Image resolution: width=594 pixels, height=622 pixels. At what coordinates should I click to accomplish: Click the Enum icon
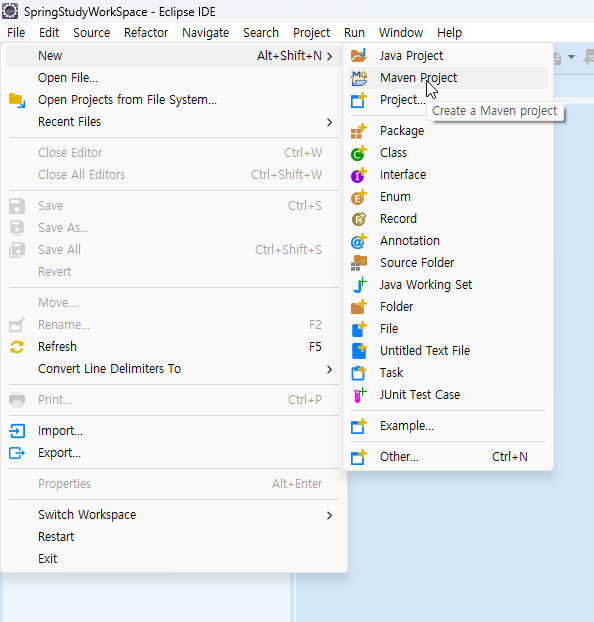(x=359, y=197)
